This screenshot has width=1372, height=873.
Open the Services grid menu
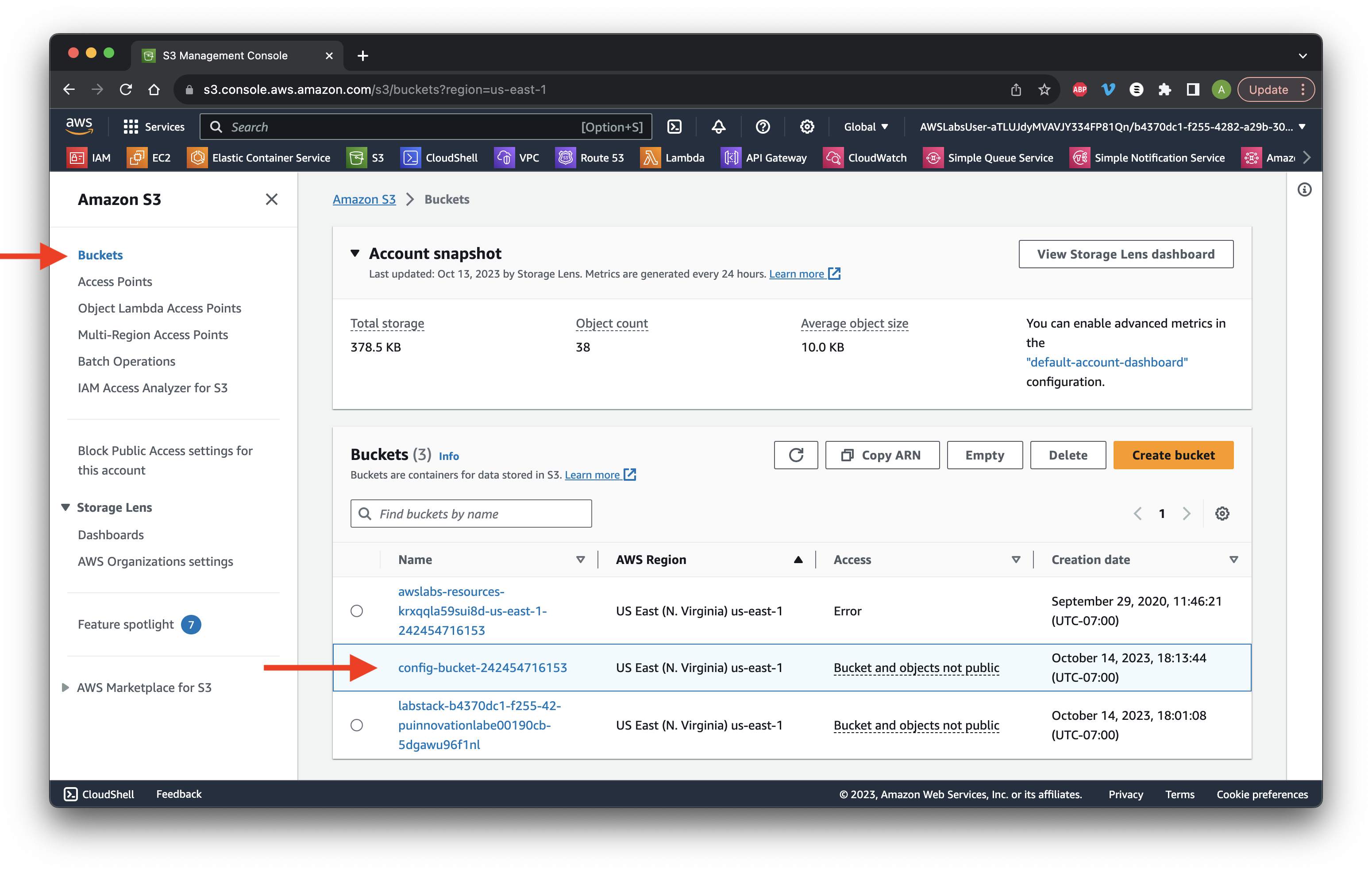(x=154, y=127)
